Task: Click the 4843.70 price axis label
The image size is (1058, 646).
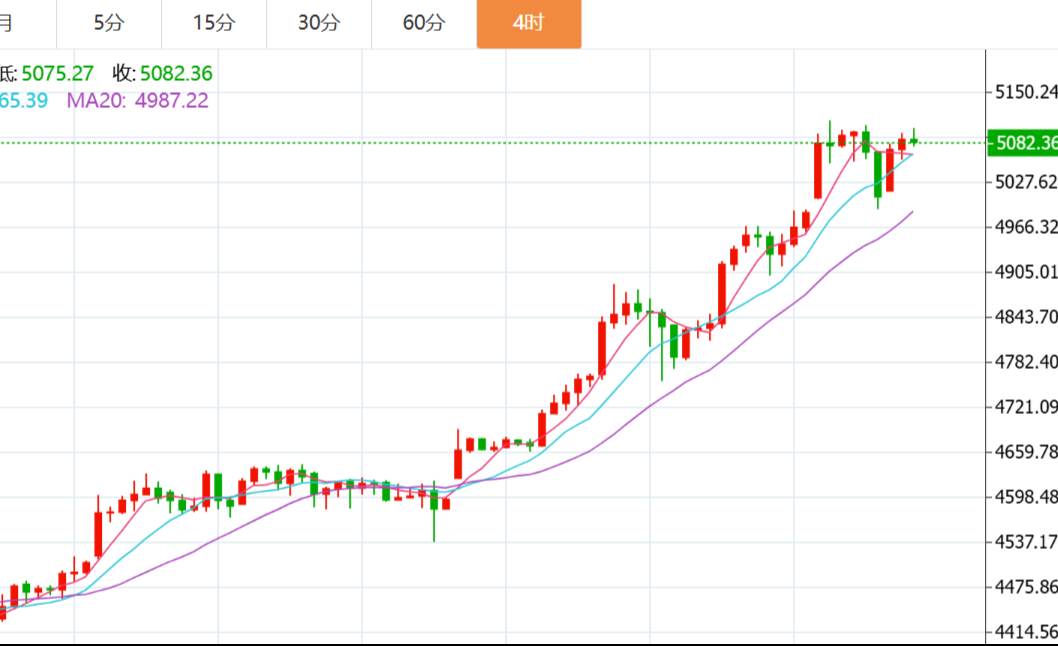Action: coord(1026,316)
